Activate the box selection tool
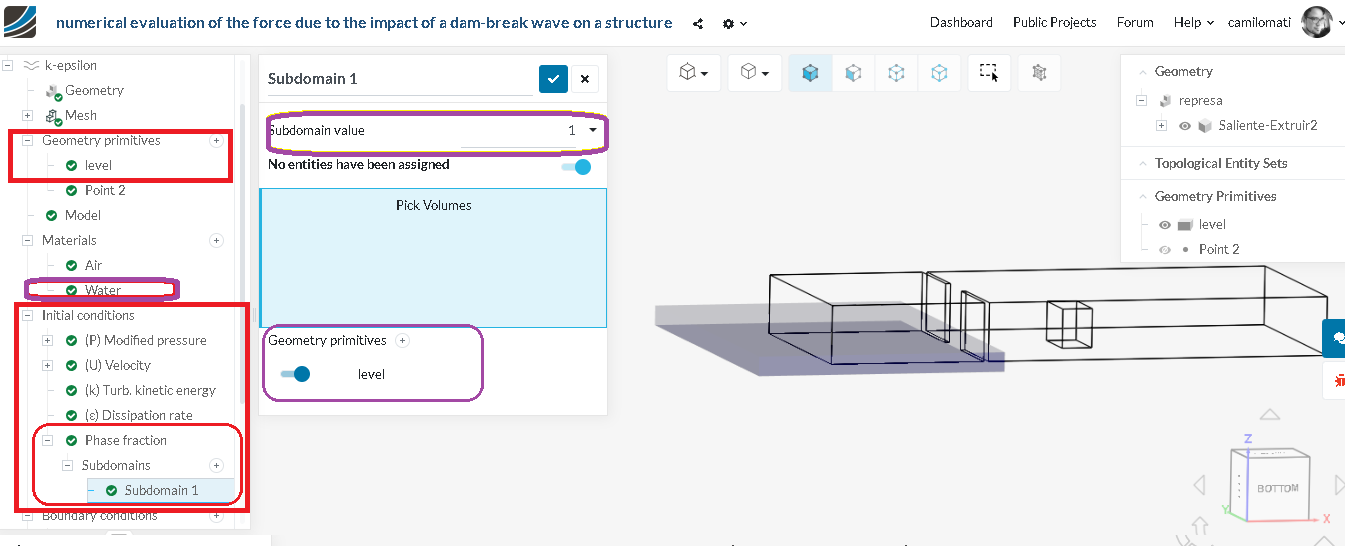Screen dimensions: 1345x546 pyautogui.click(x=988, y=72)
